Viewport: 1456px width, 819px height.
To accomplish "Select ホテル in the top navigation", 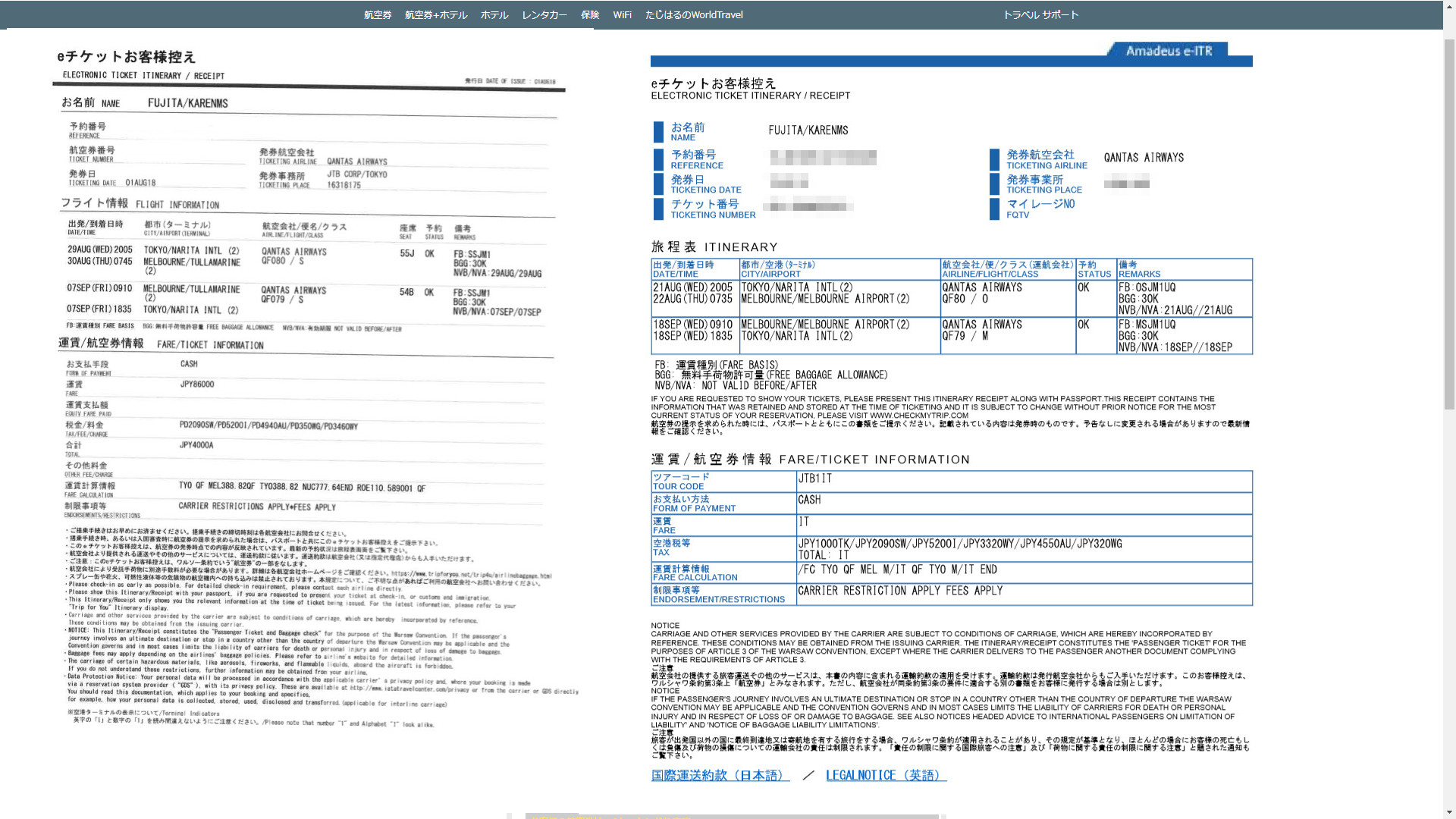I will [494, 15].
